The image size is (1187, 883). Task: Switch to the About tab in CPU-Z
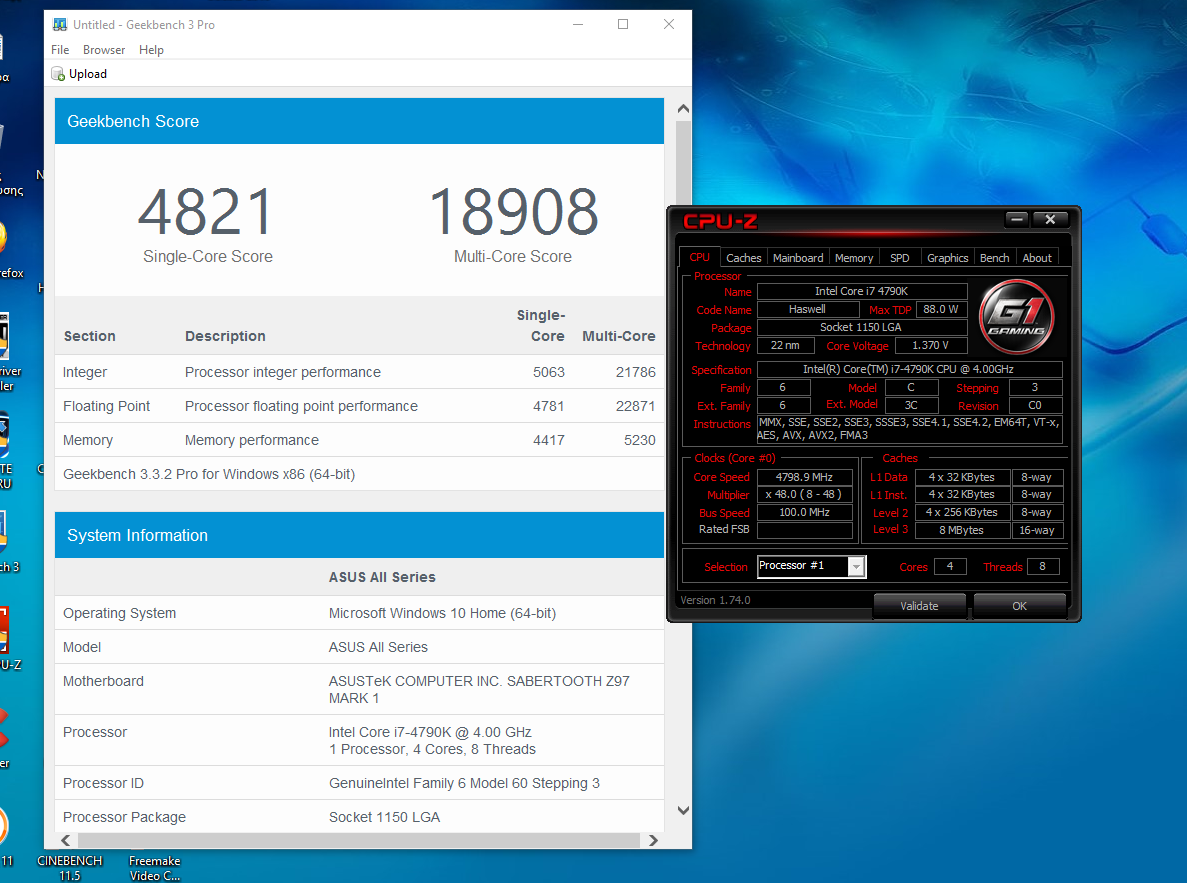pos(1036,258)
